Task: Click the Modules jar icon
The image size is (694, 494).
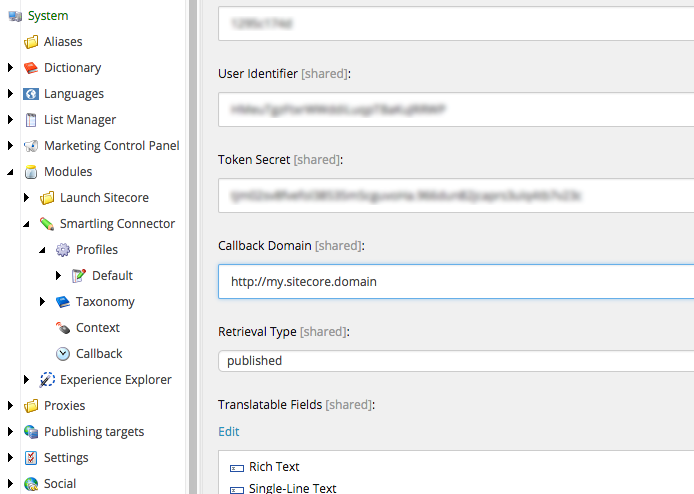Action: click(31, 172)
